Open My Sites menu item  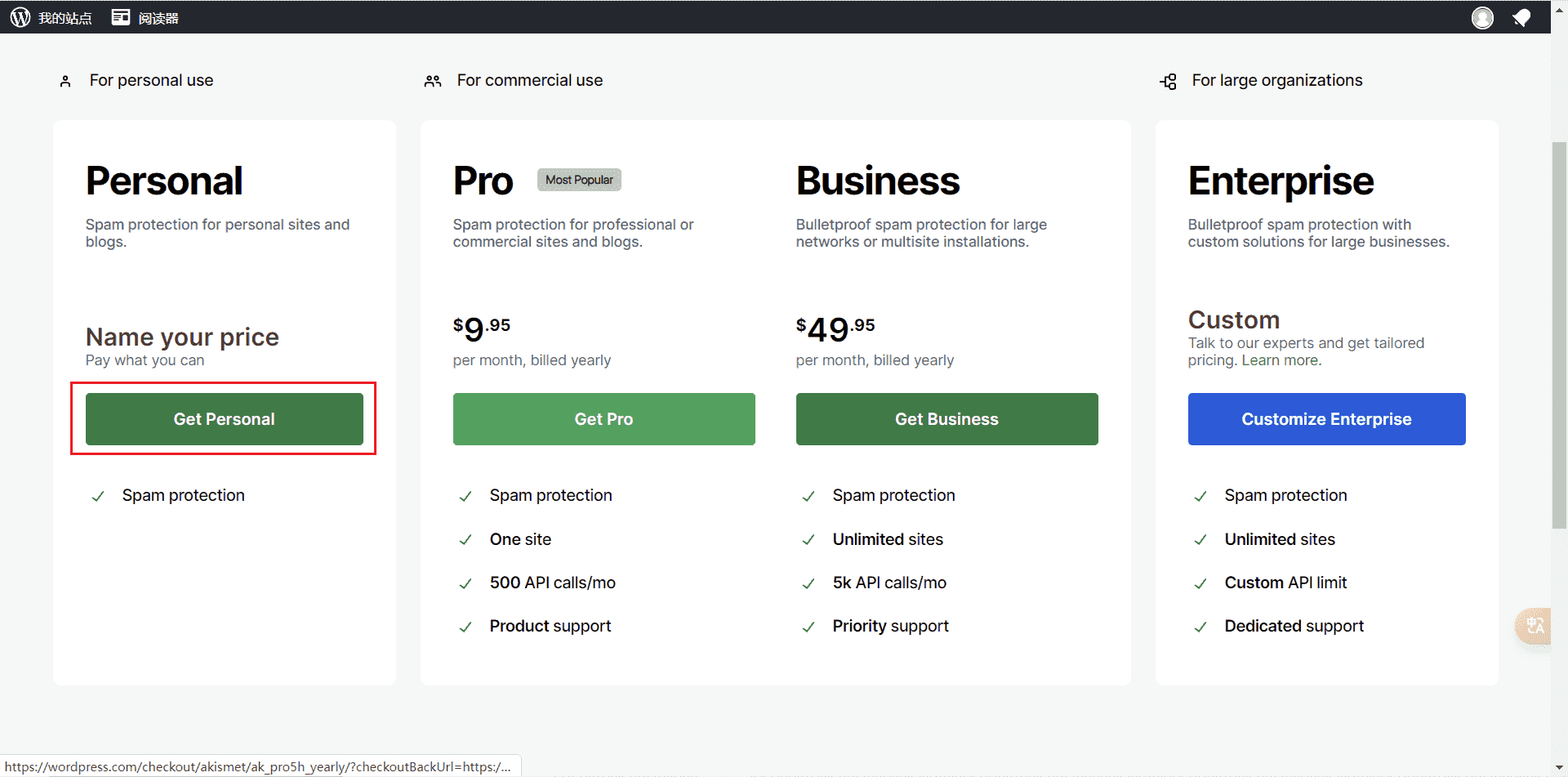pos(65,18)
